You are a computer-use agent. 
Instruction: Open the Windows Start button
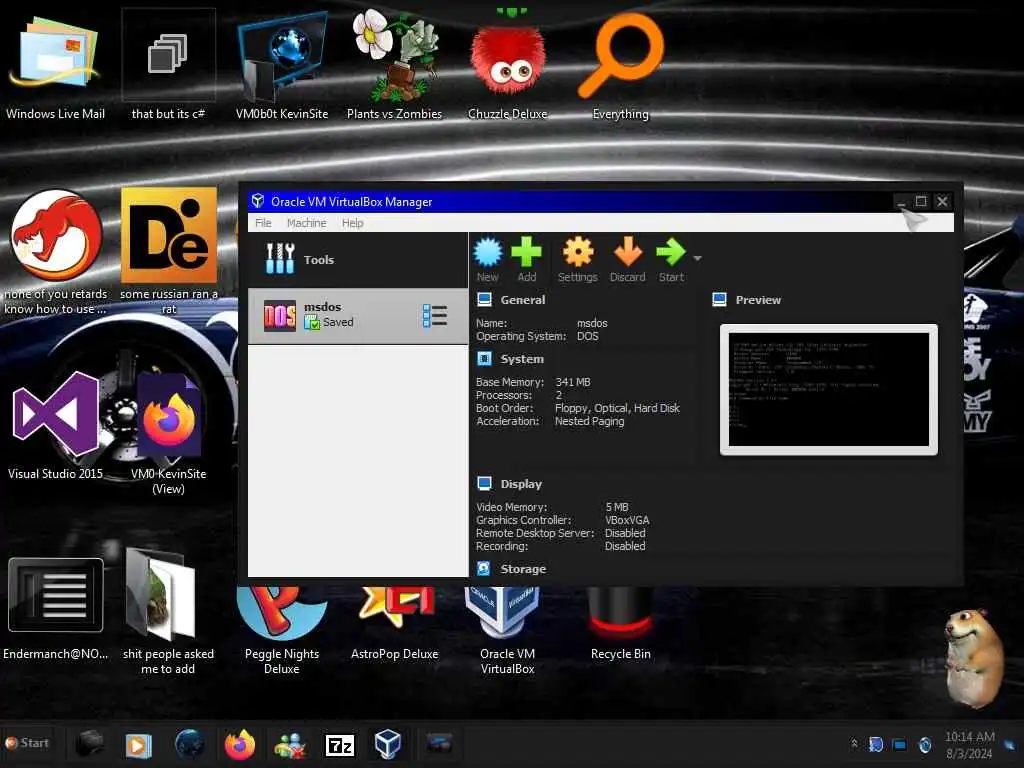tap(27, 743)
